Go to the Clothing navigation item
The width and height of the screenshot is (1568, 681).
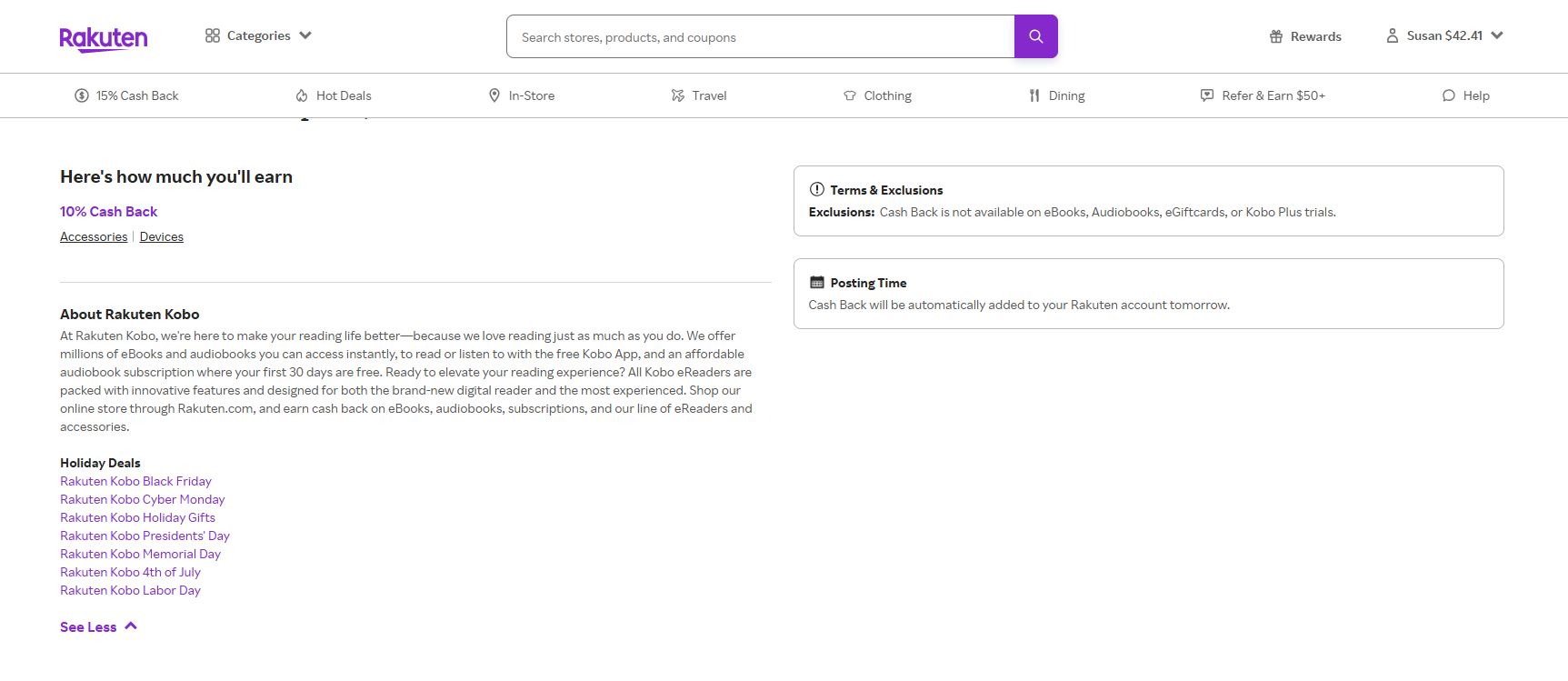click(x=887, y=95)
